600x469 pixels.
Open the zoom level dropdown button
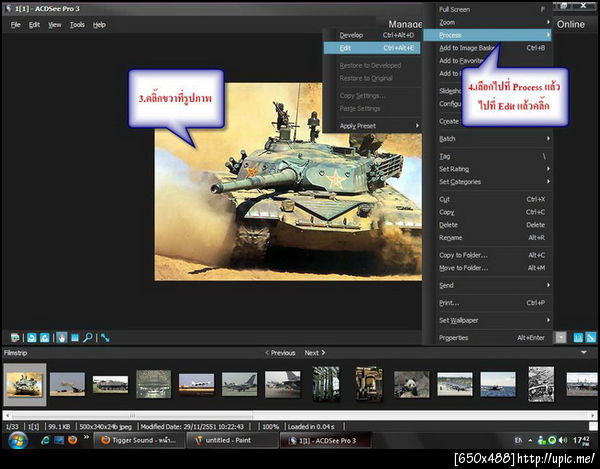pyautogui.click(x=561, y=338)
